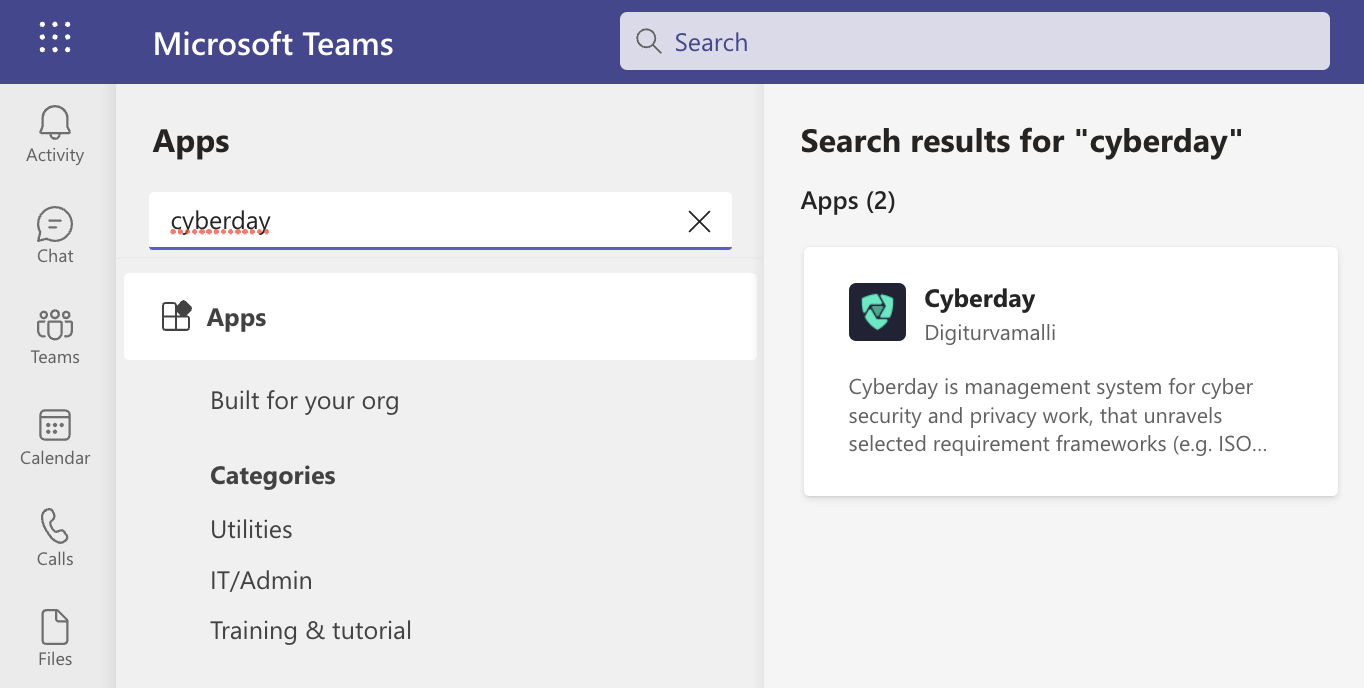Click the Cyberday description text
This screenshot has width=1364, height=688.
(1058, 415)
